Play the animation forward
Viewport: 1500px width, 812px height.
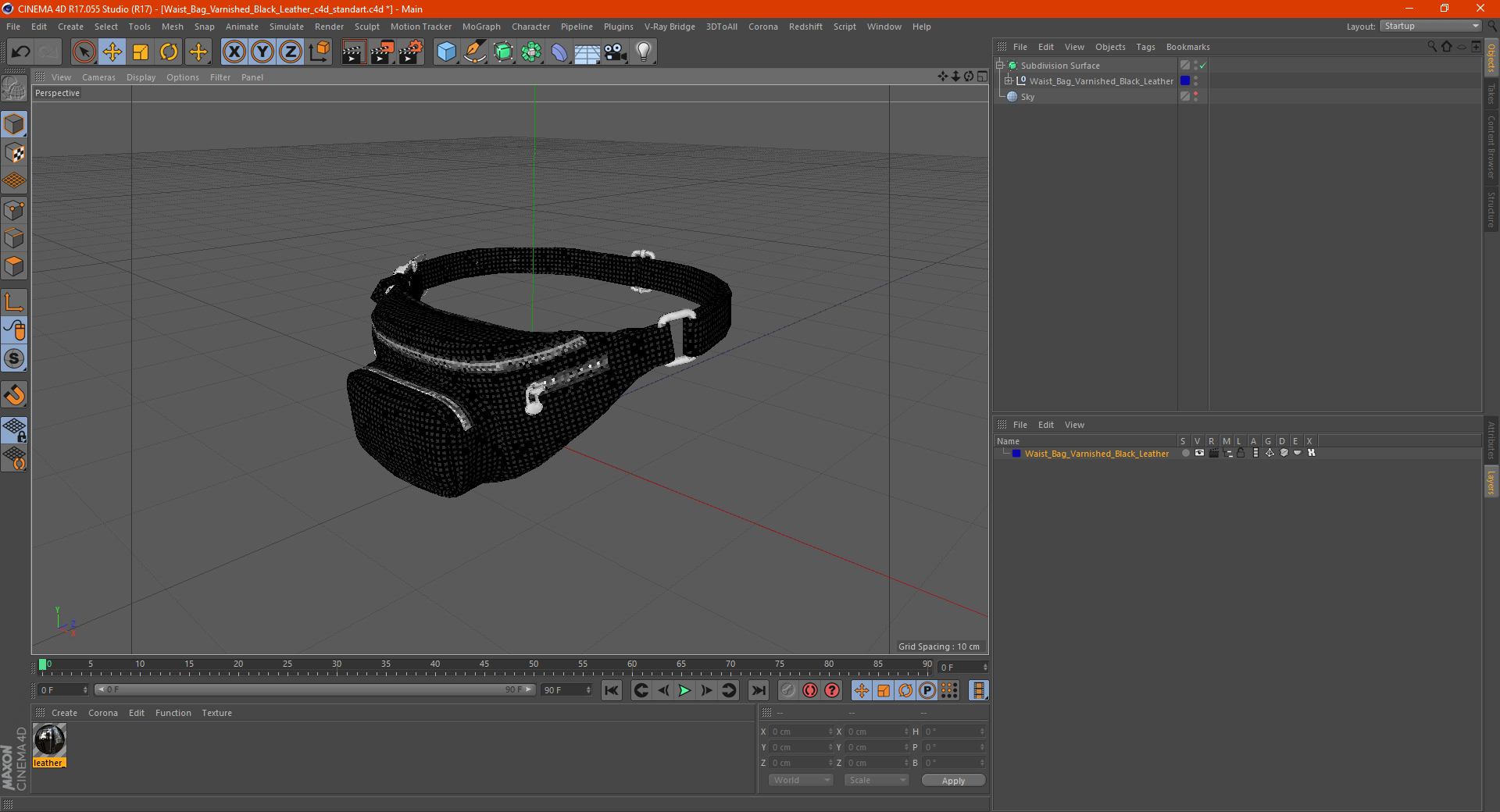(x=684, y=690)
